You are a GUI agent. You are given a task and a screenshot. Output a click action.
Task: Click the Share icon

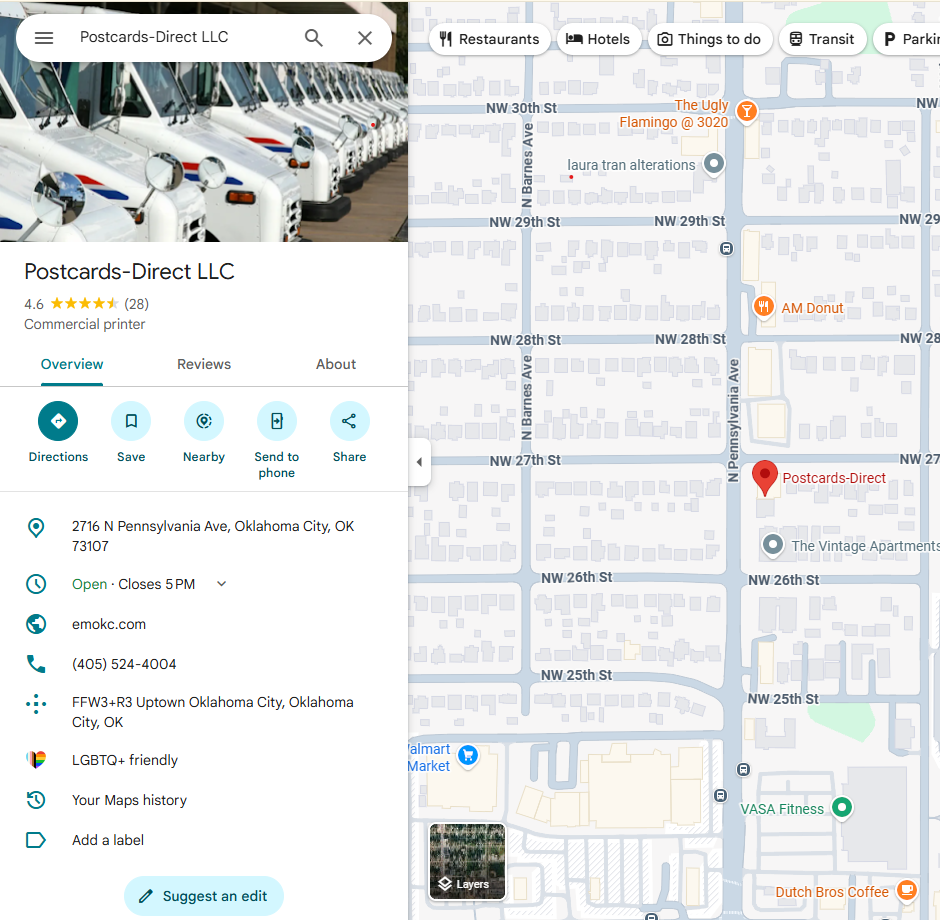click(x=350, y=421)
